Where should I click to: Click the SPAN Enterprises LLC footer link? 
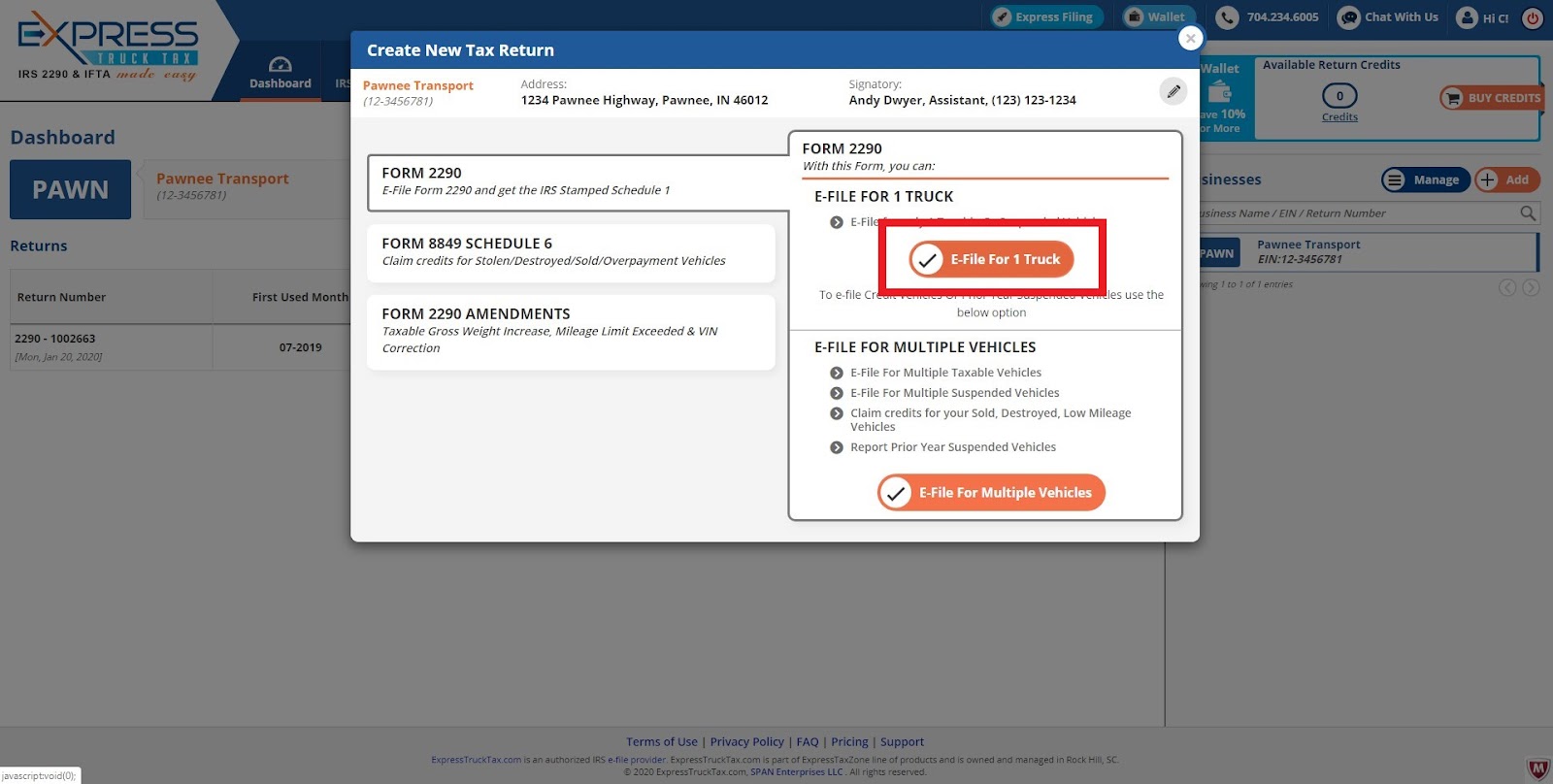pyautogui.click(x=796, y=772)
